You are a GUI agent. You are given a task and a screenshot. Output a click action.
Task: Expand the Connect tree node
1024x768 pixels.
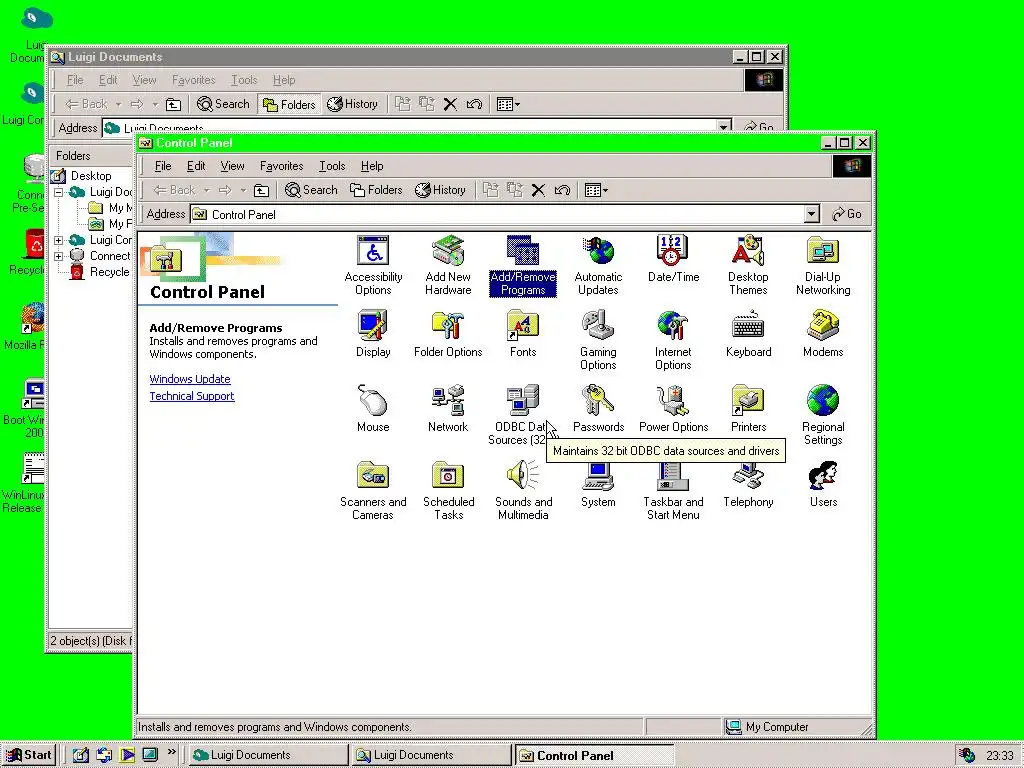[x=59, y=256]
